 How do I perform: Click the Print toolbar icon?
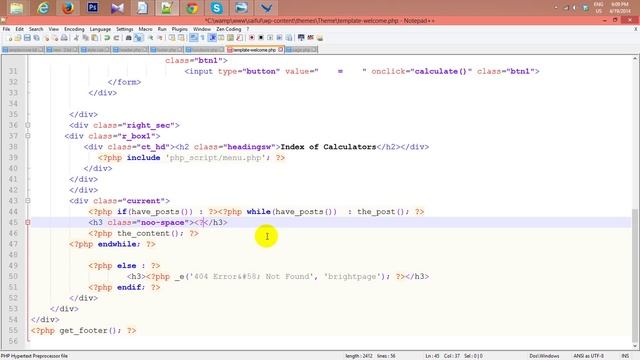(64, 38)
